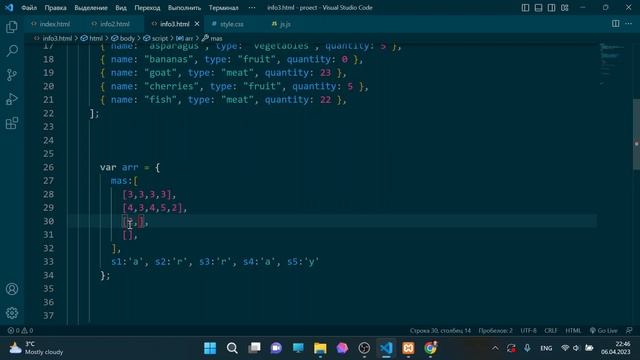Open the Правка menu
Viewport: 640px width, 360px height.
click(x=56, y=8)
